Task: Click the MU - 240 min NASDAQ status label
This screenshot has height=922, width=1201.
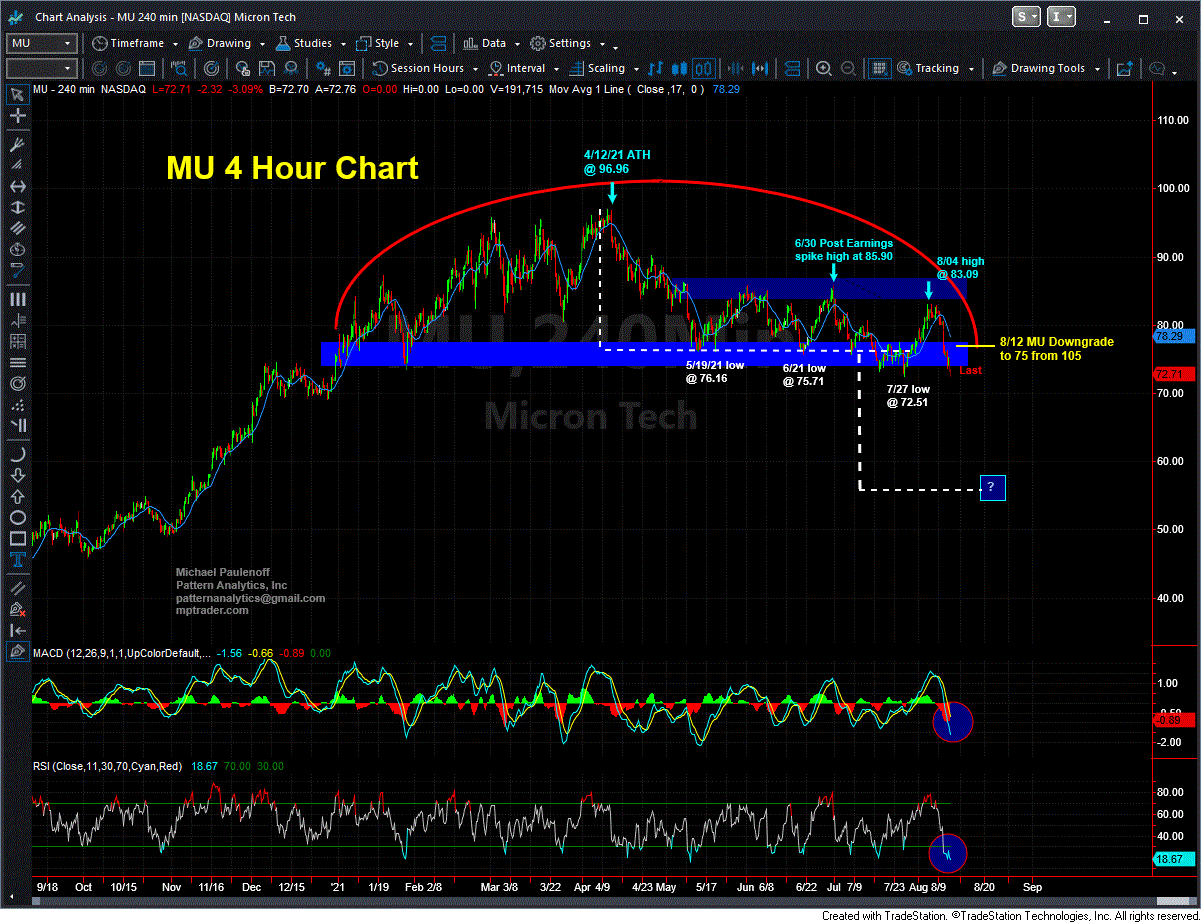Action: (x=90, y=89)
